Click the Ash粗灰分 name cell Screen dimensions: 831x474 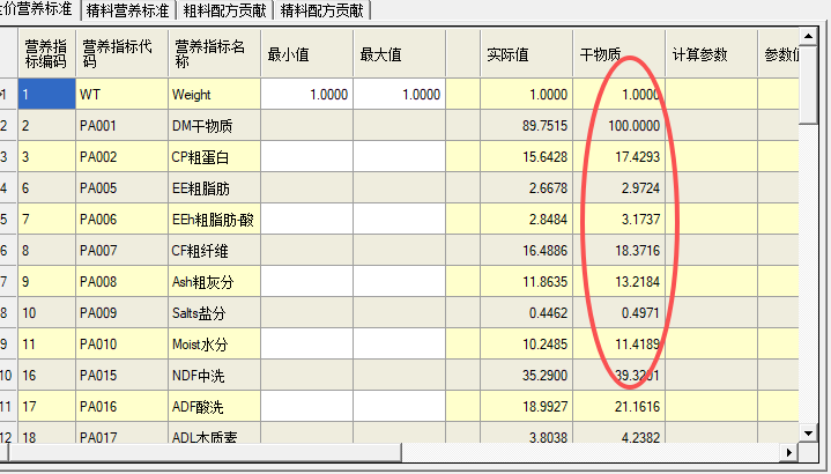(x=214, y=282)
